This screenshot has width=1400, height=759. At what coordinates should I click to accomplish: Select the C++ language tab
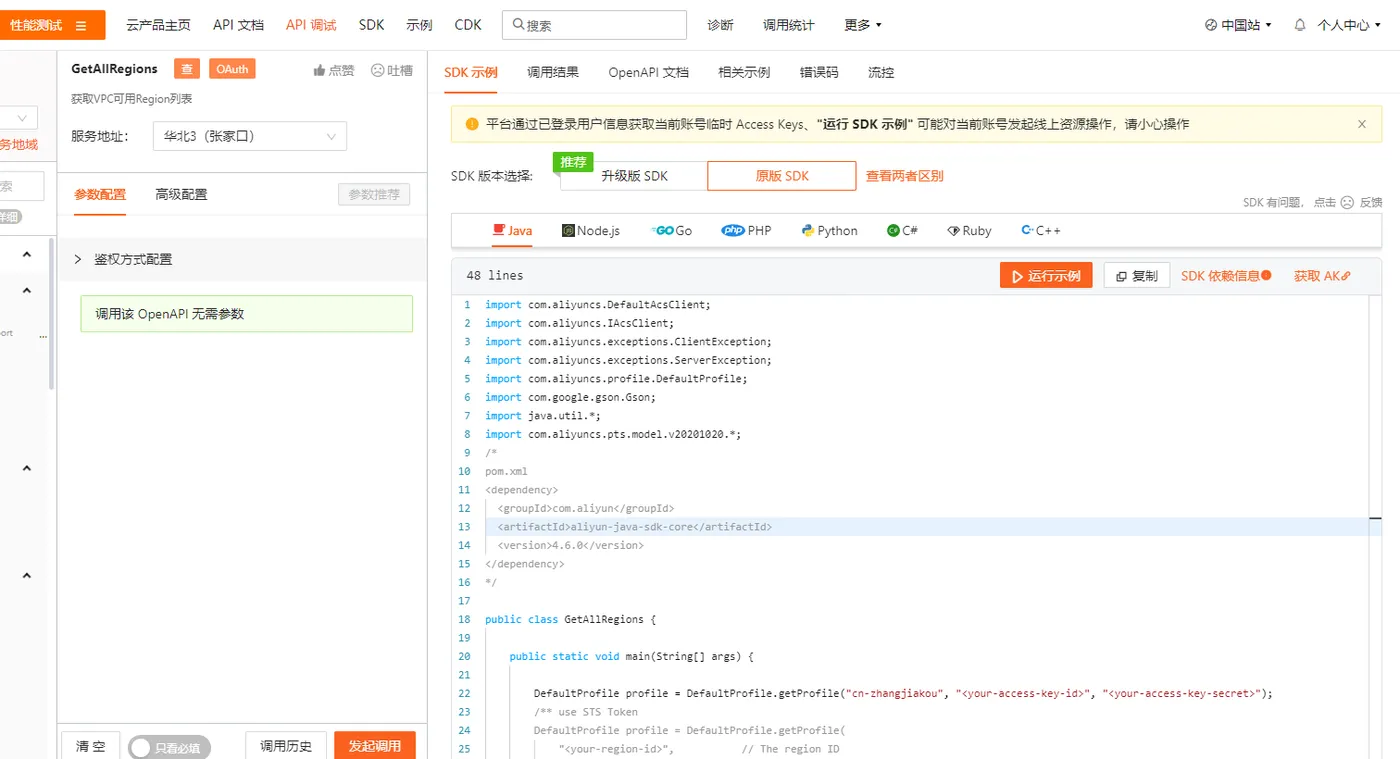[1041, 230]
